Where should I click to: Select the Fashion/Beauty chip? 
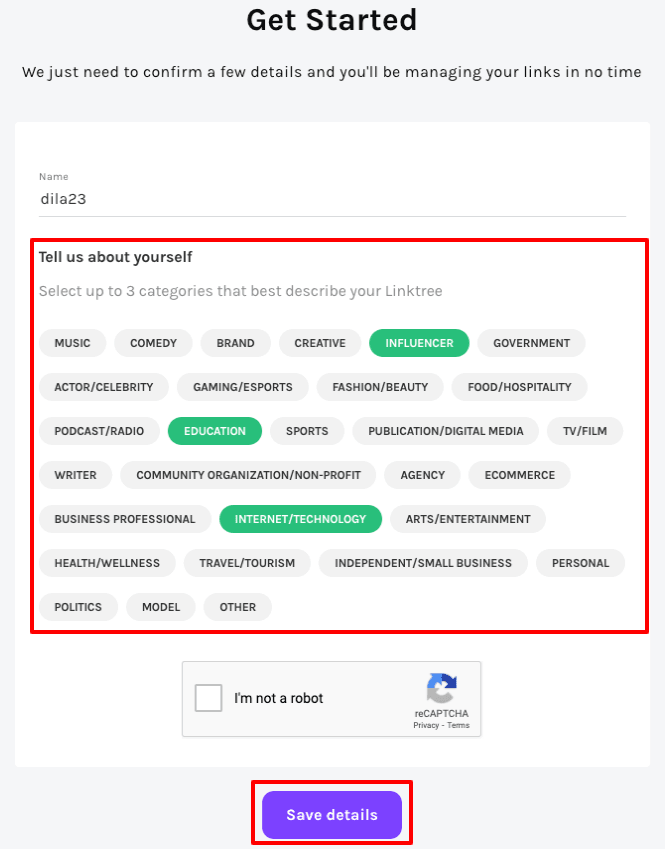pyautogui.click(x=380, y=387)
